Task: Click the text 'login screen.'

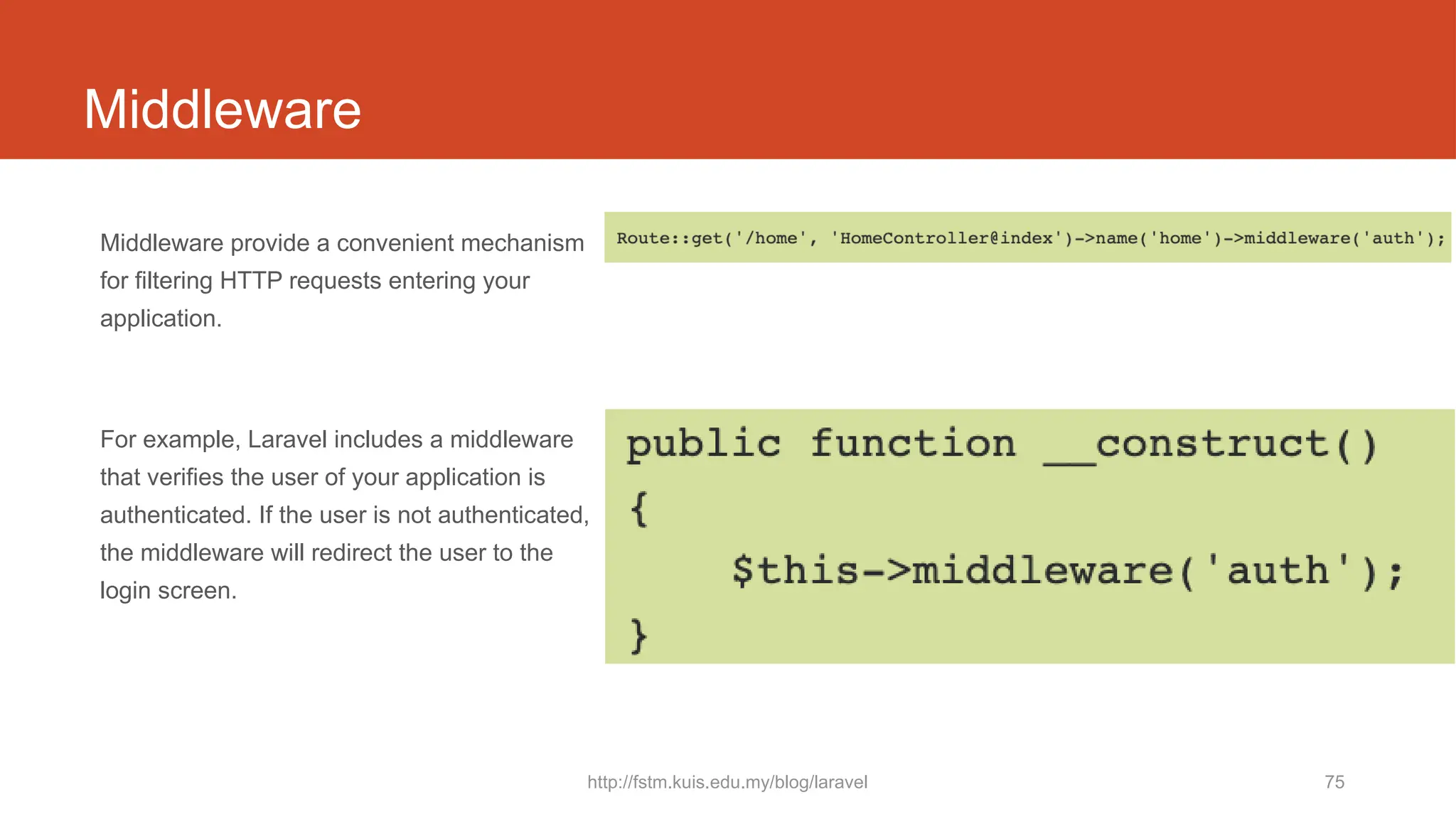Action: [168, 591]
